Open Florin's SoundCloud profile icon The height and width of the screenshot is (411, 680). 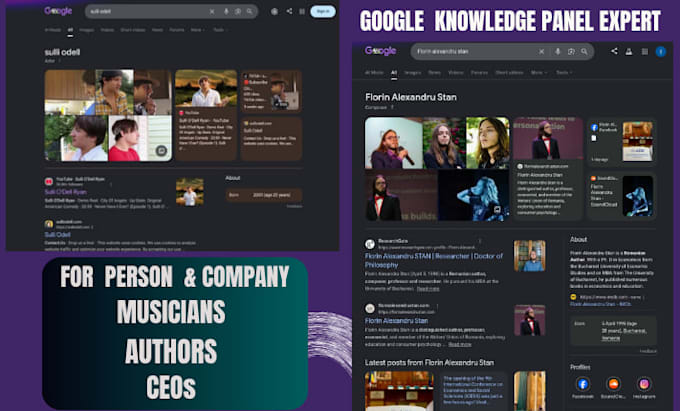[x=613, y=384]
